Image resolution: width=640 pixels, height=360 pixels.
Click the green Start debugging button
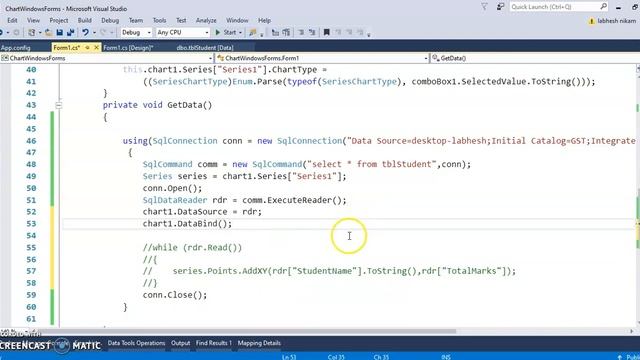coord(226,32)
